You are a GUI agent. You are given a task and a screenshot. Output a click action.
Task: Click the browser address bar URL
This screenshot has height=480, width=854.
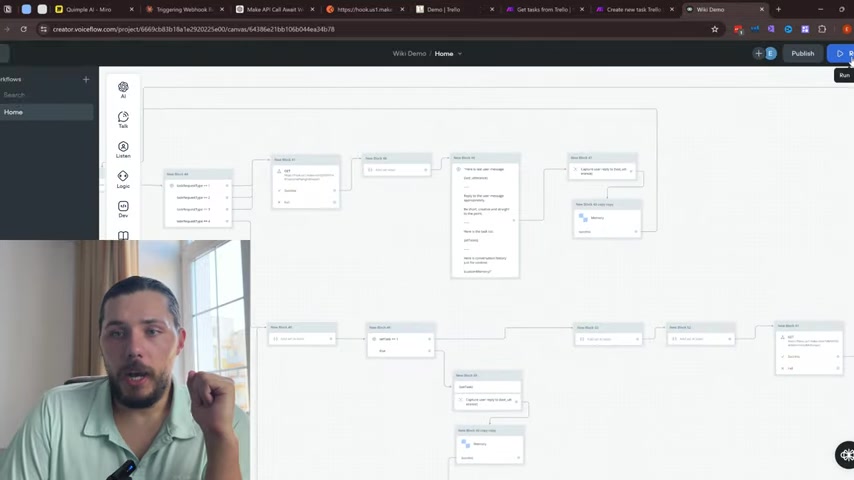click(x=193, y=29)
